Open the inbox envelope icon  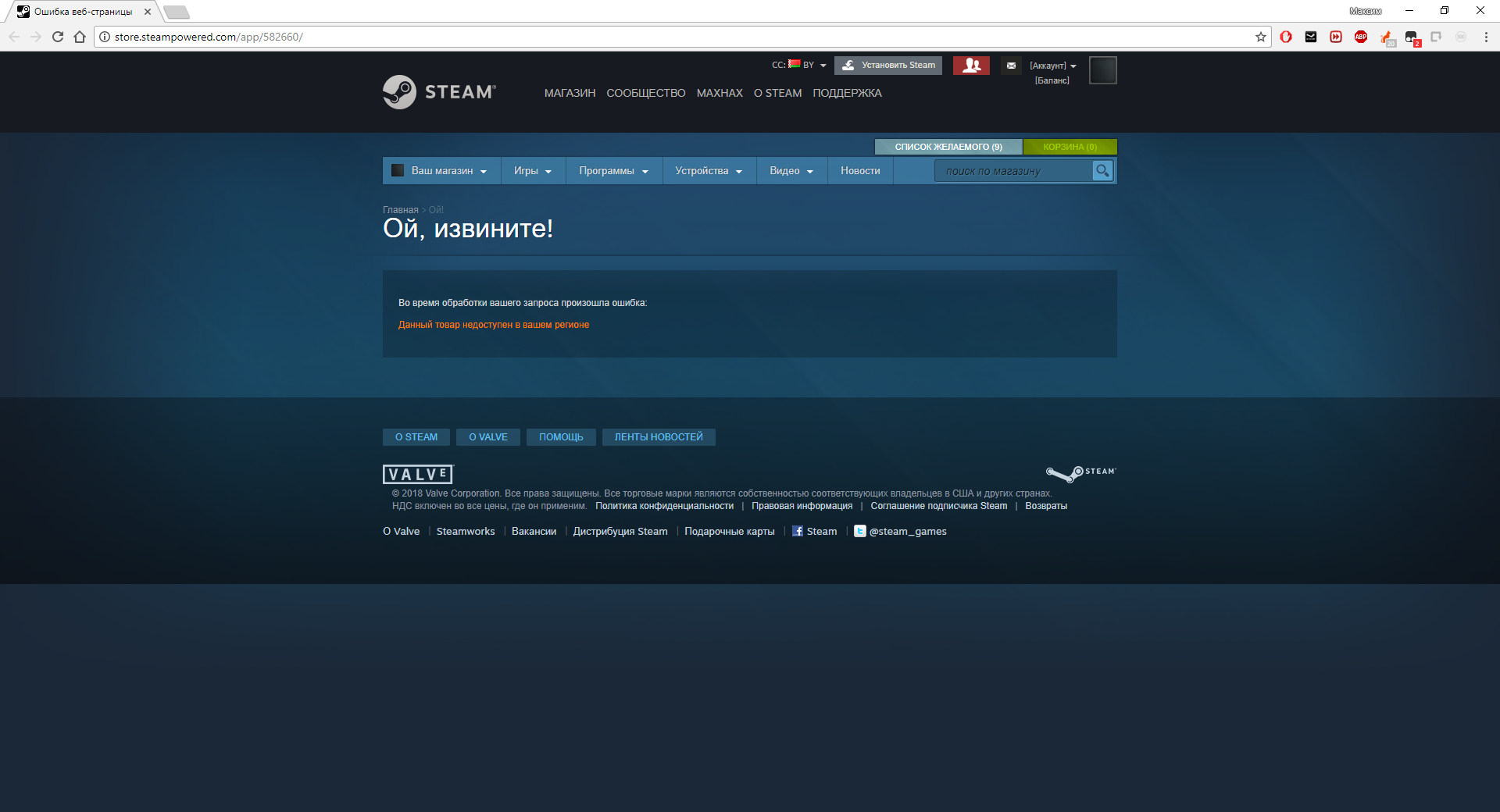coord(1011,66)
